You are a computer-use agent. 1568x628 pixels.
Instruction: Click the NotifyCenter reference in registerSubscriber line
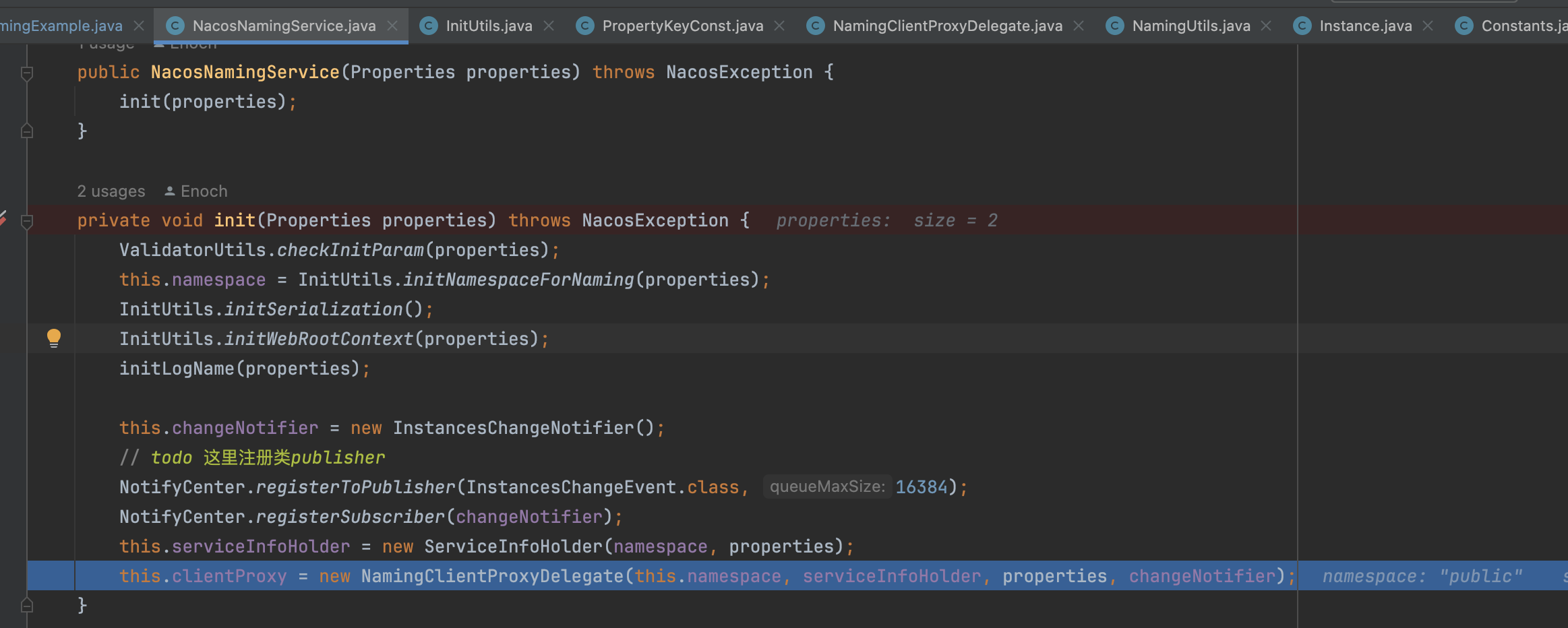(x=182, y=517)
